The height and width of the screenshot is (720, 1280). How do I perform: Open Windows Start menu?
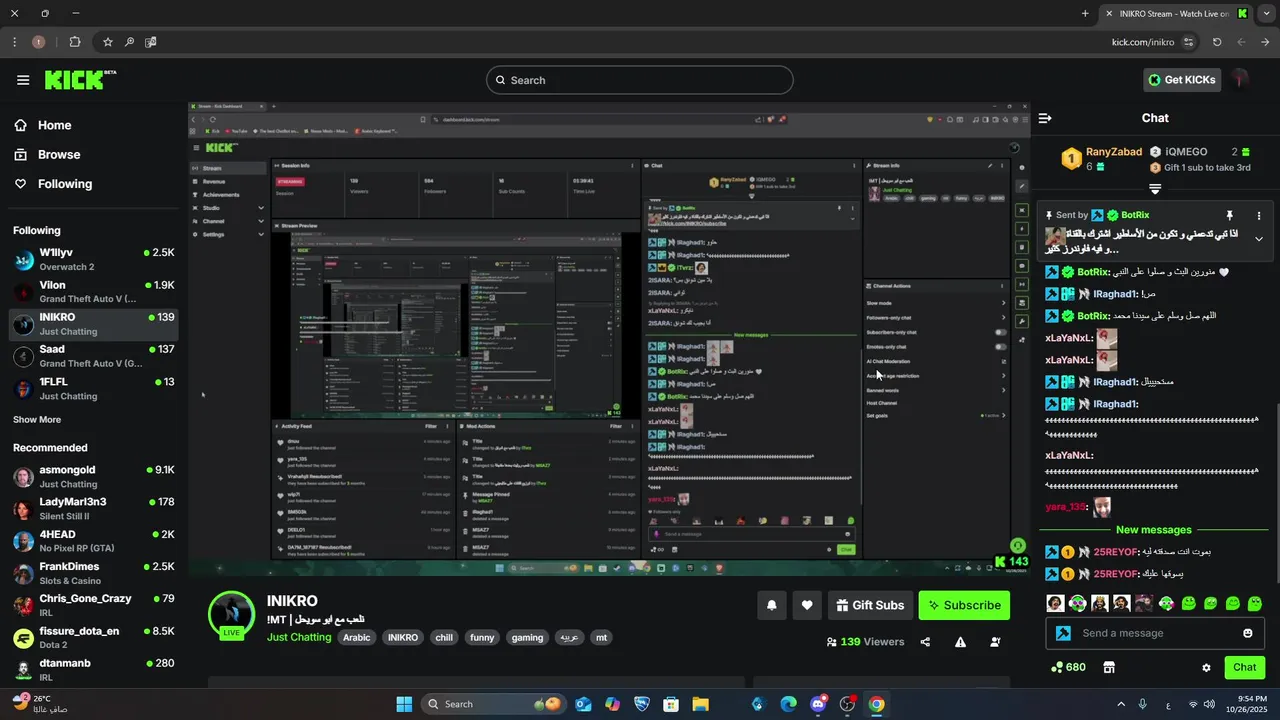[x=404, y=704]
